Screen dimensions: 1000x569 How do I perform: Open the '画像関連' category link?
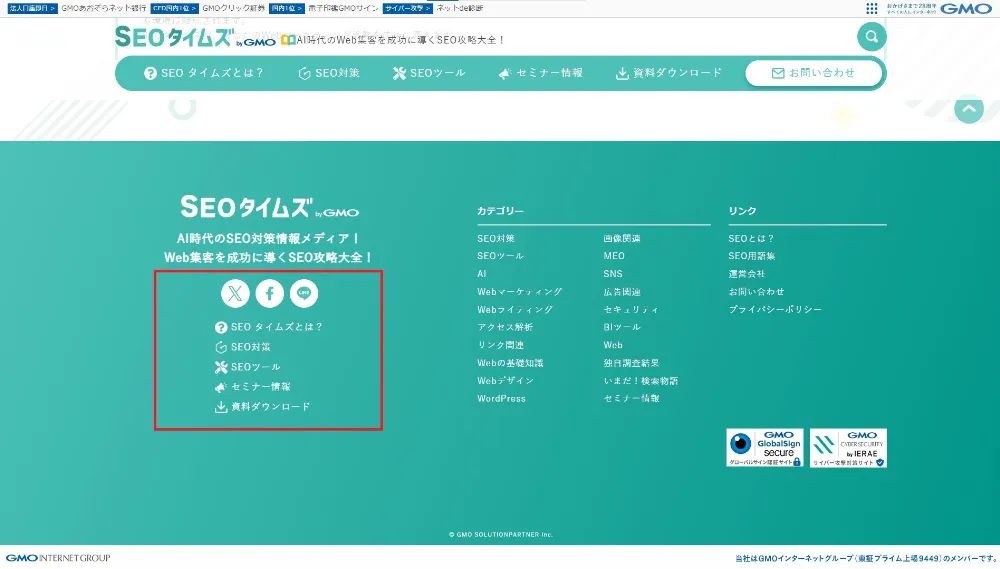(x=622, y=239)
